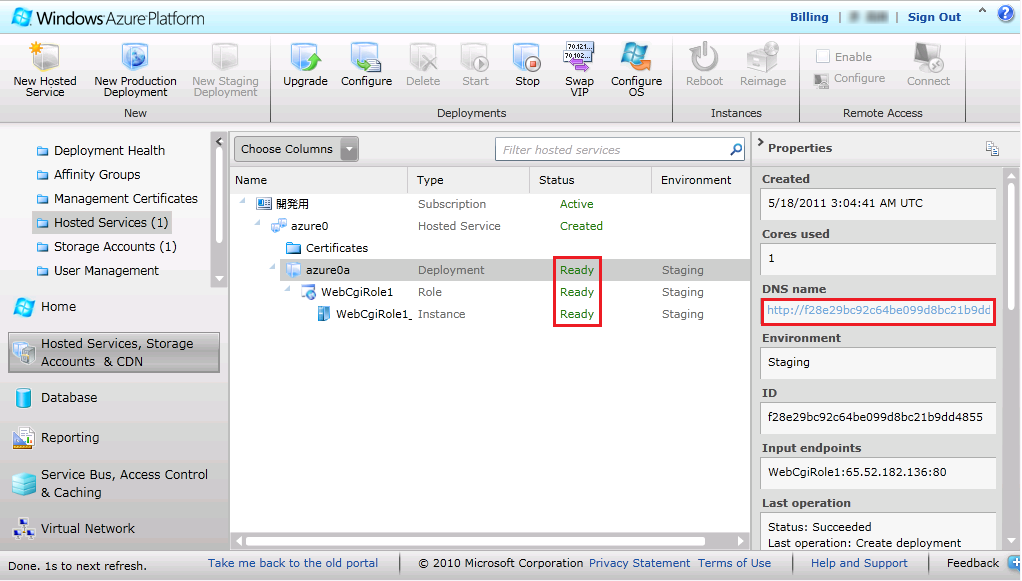The height and width of the screenshot is (581, 1022).
Task: Click the subscription 開発用 icon
Action: click(x=263, y=204)
